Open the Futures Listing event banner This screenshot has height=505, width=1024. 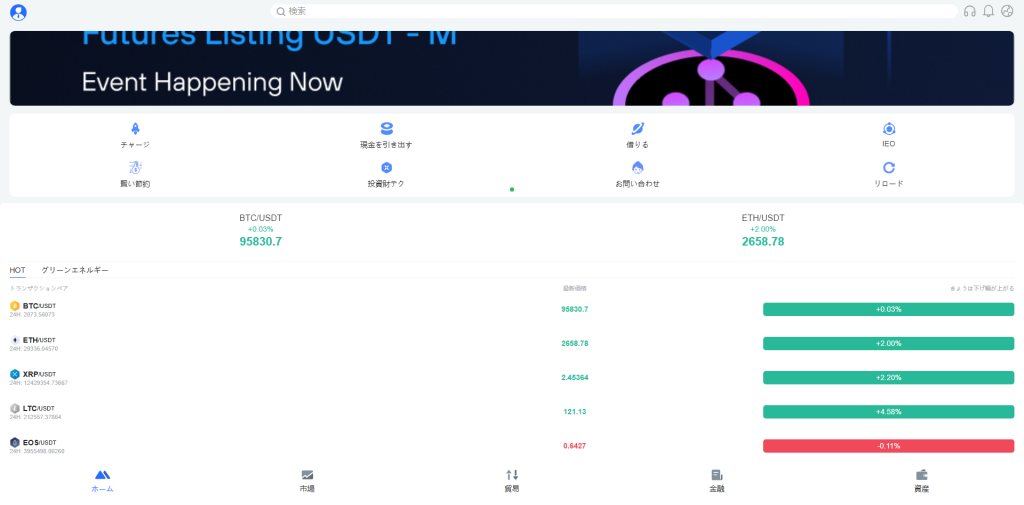tap(511, 68)
